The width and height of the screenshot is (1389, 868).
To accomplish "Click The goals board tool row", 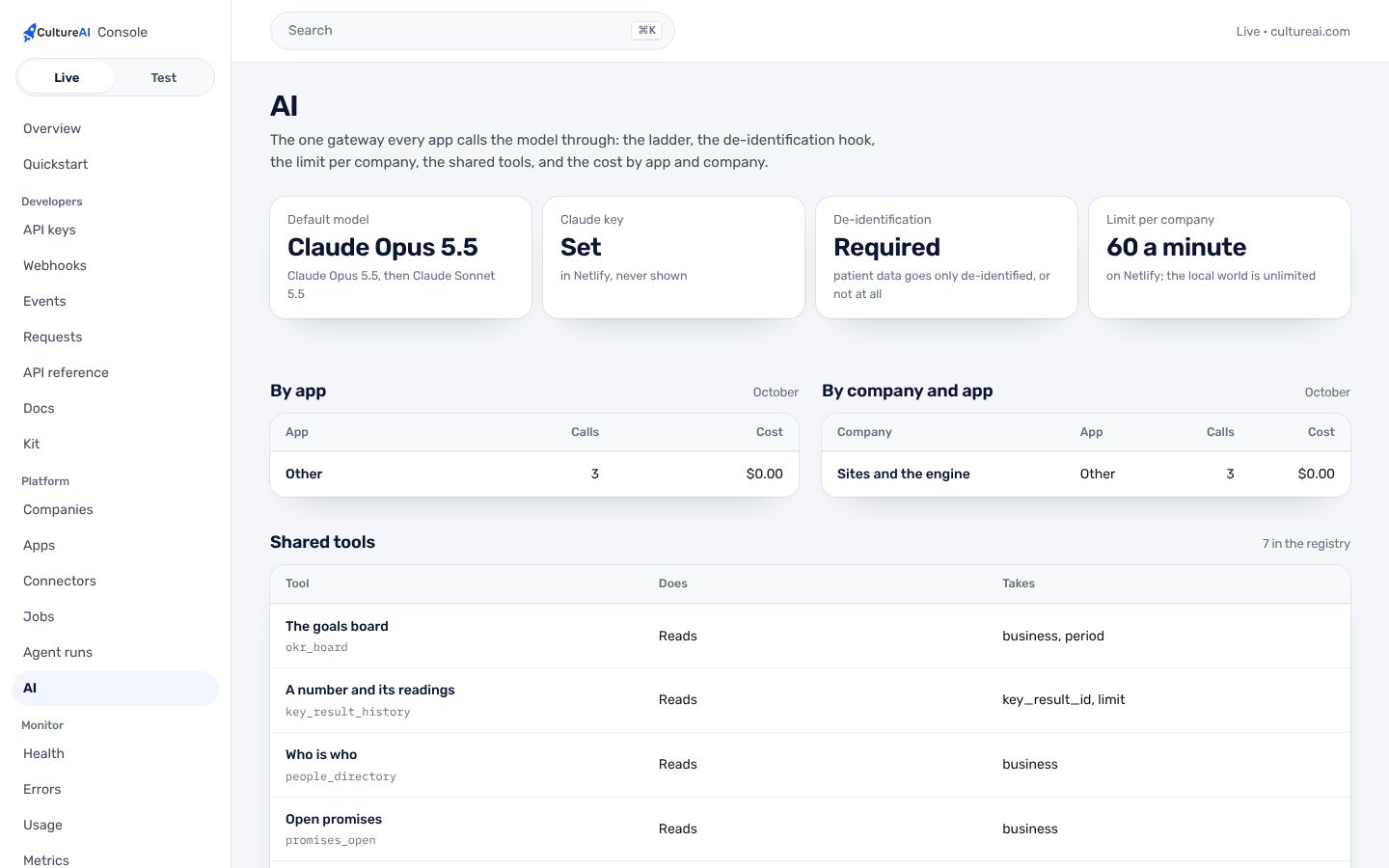I will tap(810, 636).
